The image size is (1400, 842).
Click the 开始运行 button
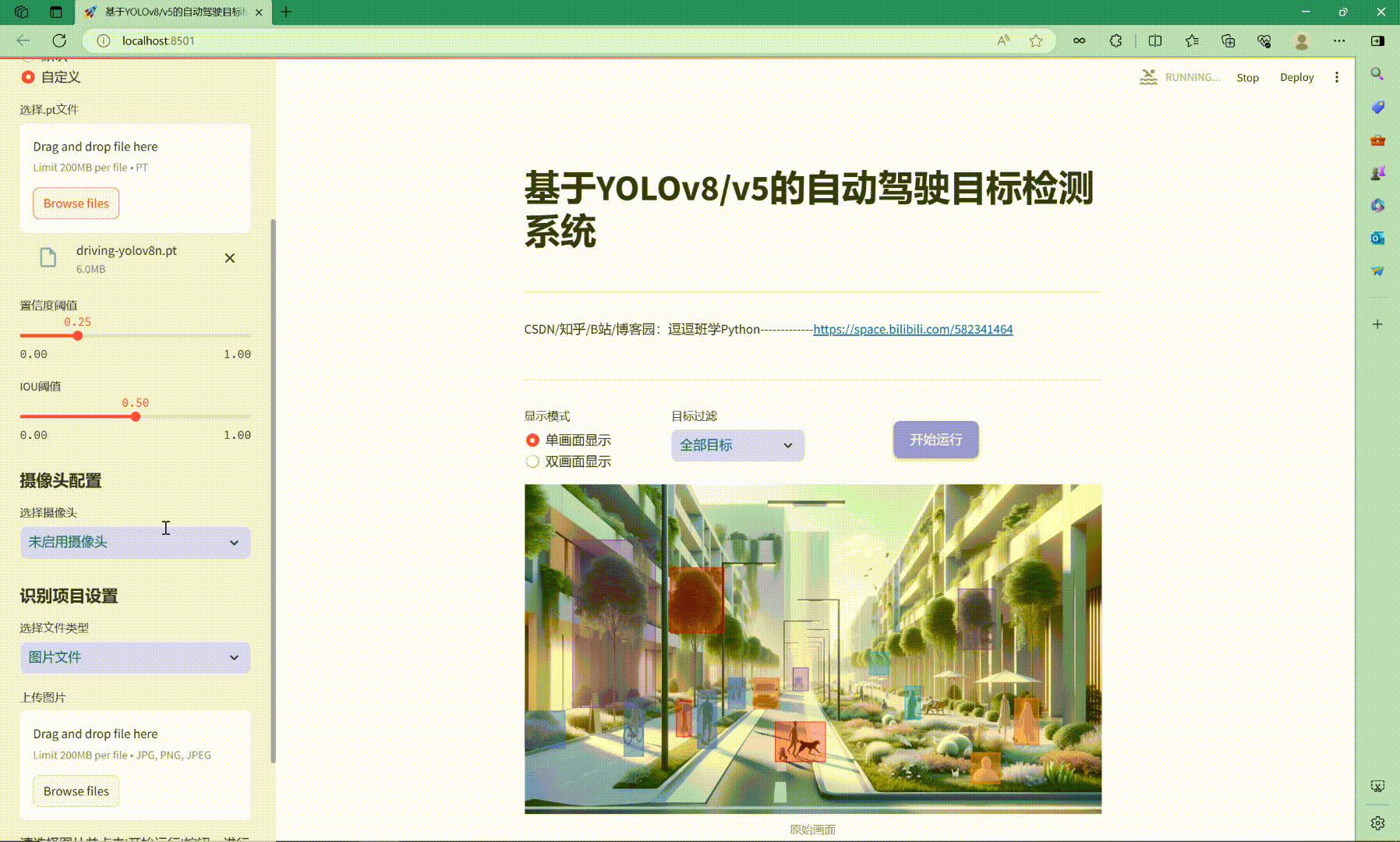pyautogui.click(x=935, y=440)
